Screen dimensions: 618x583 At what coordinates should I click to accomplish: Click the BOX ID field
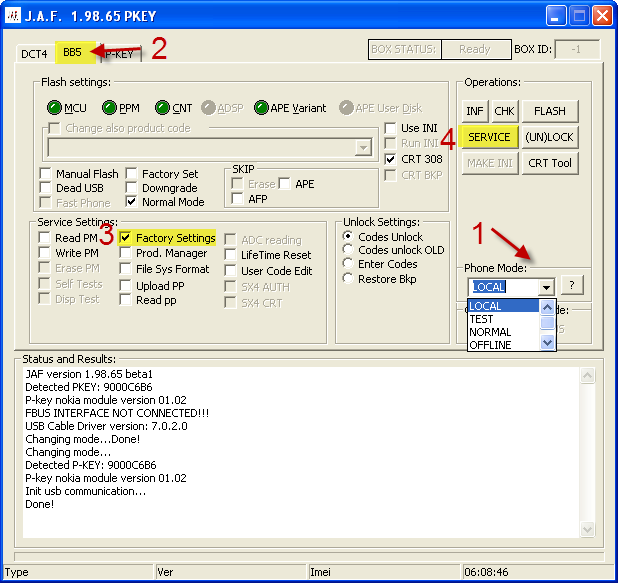[577, 49]
